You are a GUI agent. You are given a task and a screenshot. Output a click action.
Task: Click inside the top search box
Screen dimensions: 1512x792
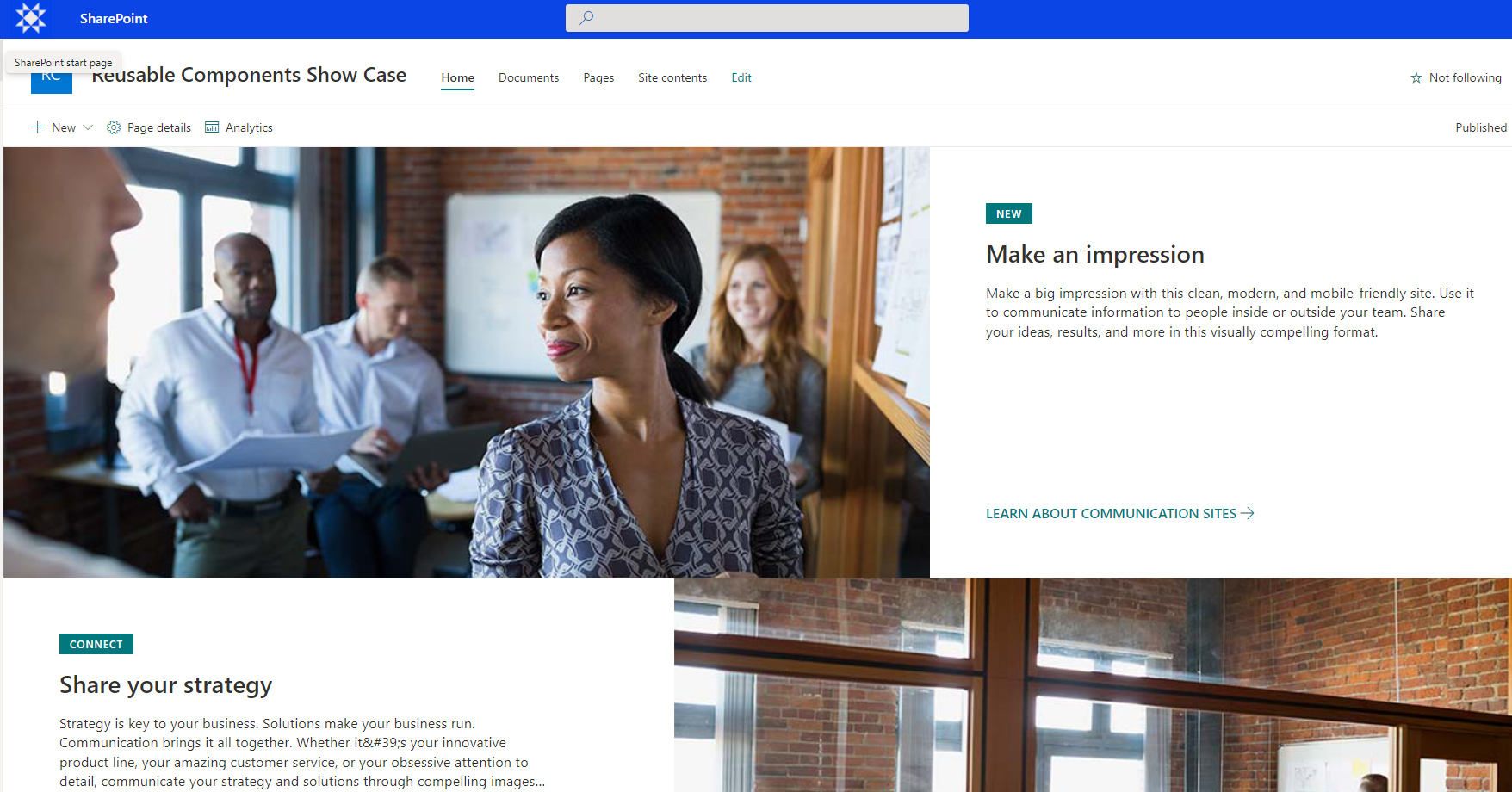[x=767, y=17]
